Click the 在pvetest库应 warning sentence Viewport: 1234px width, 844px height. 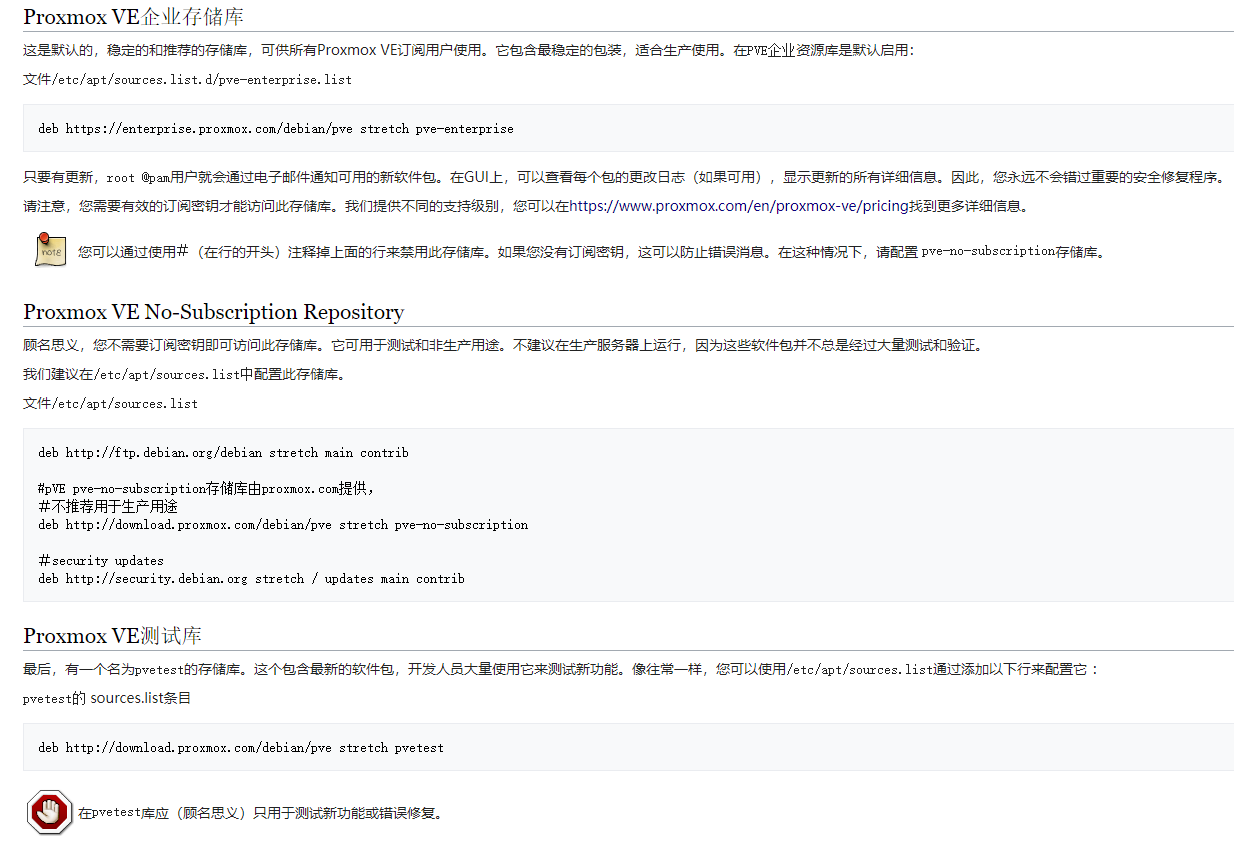[260, 813]
